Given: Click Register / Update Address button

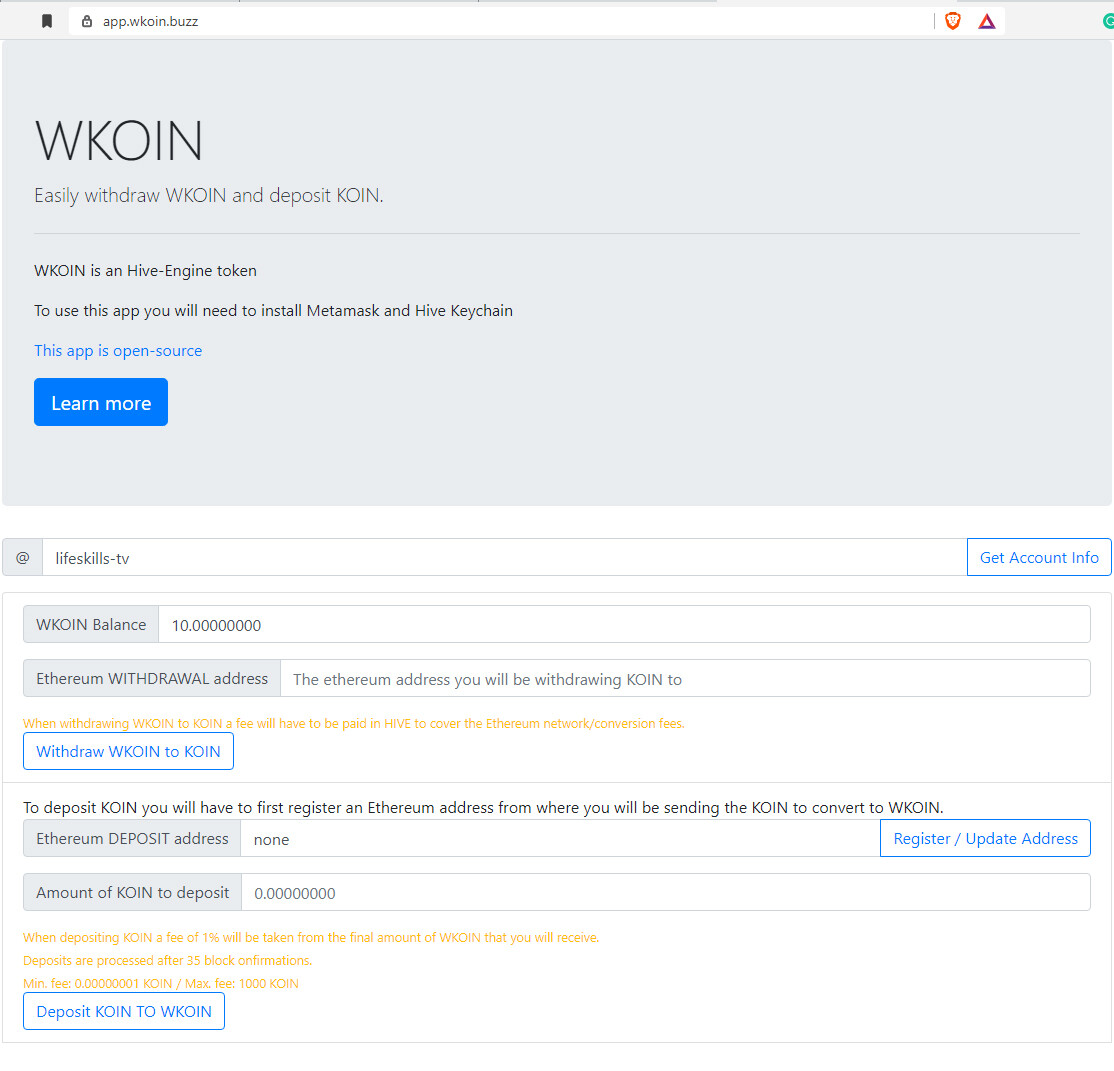Looking at the screenshot, I should tap(985, 839).
